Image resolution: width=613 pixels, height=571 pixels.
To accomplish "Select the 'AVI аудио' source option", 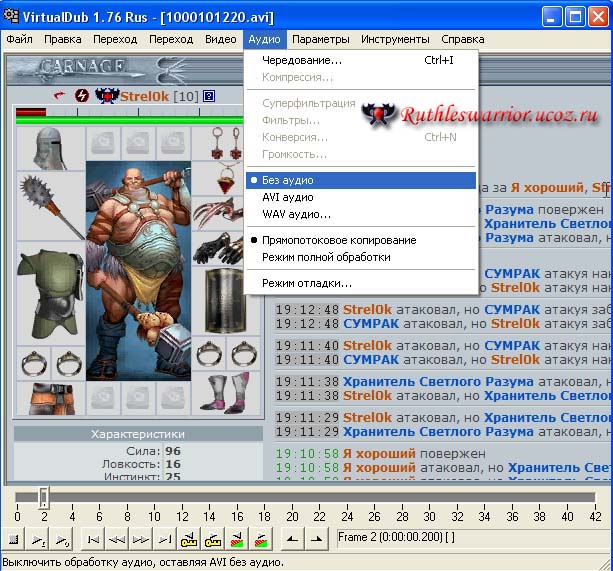I will pos(361,197).
